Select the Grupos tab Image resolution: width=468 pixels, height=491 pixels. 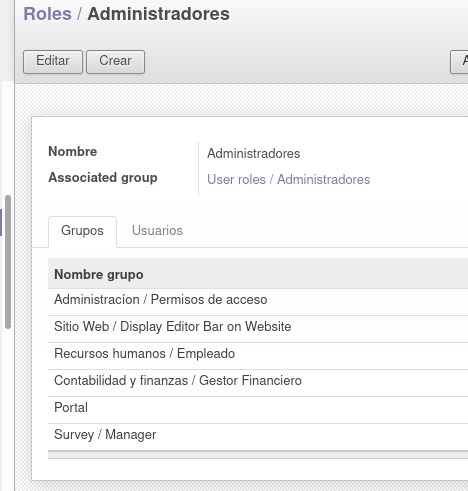pyautogui.click(x=82, y=231)
